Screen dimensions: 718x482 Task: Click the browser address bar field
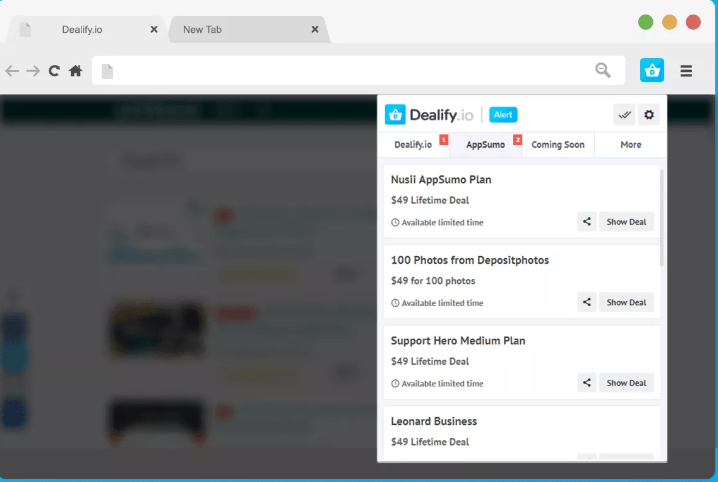359,70
